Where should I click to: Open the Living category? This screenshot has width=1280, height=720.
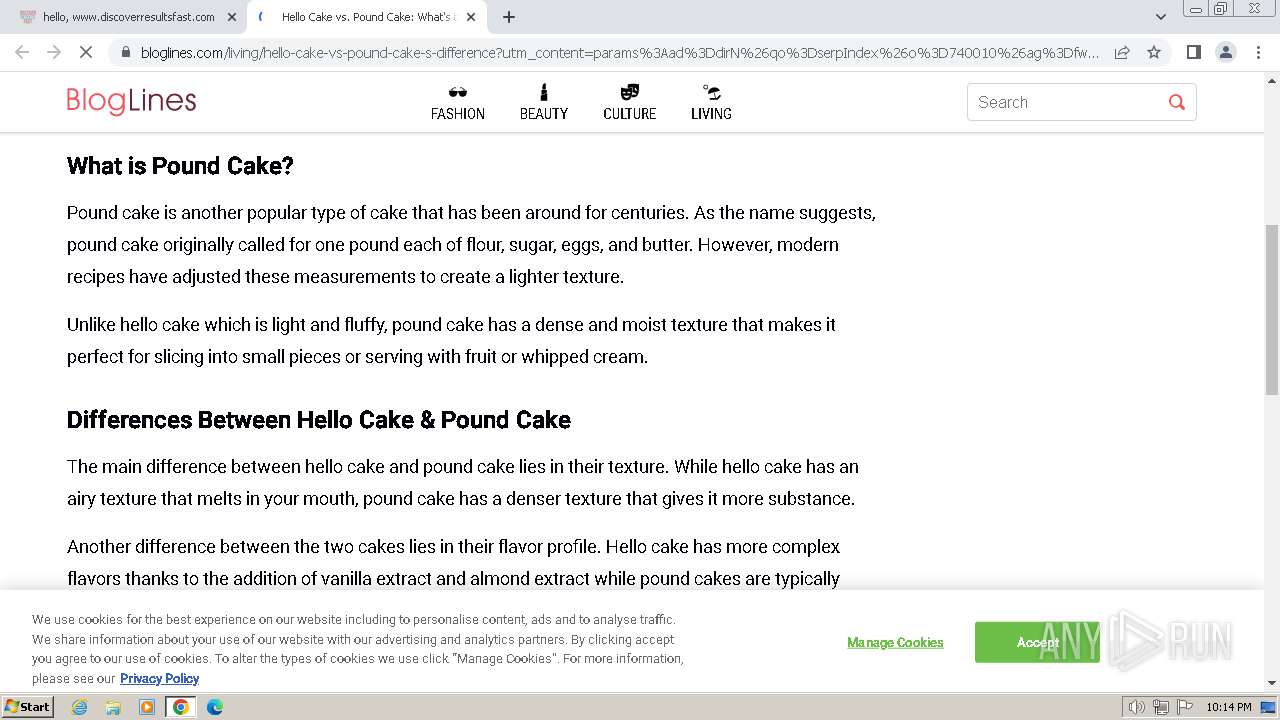click(x=711, y=102)
